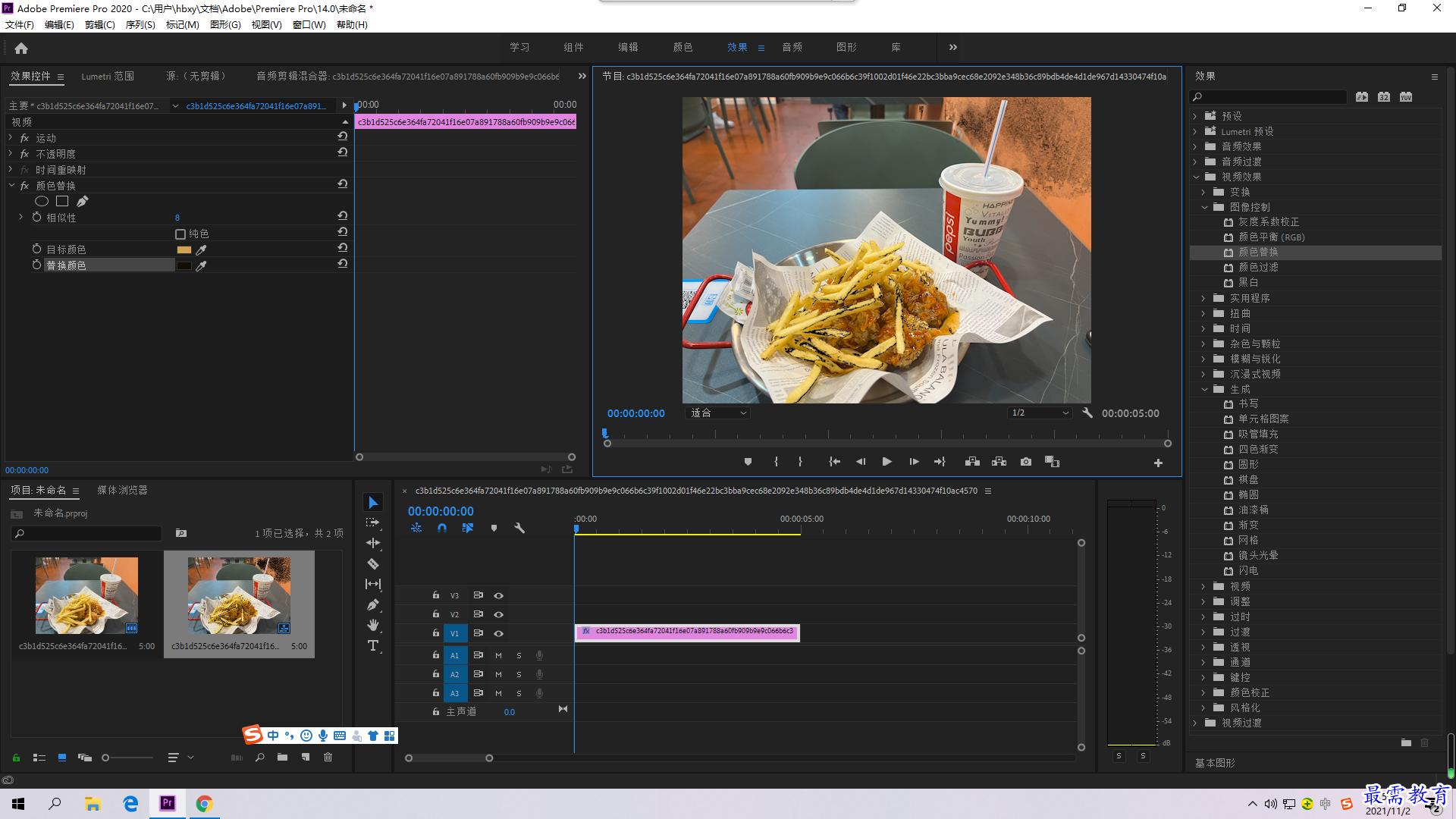Click Export Frame camera icon
Image resolution: width=1456 pixels, height=819 pixels.
click(1026, 462)
